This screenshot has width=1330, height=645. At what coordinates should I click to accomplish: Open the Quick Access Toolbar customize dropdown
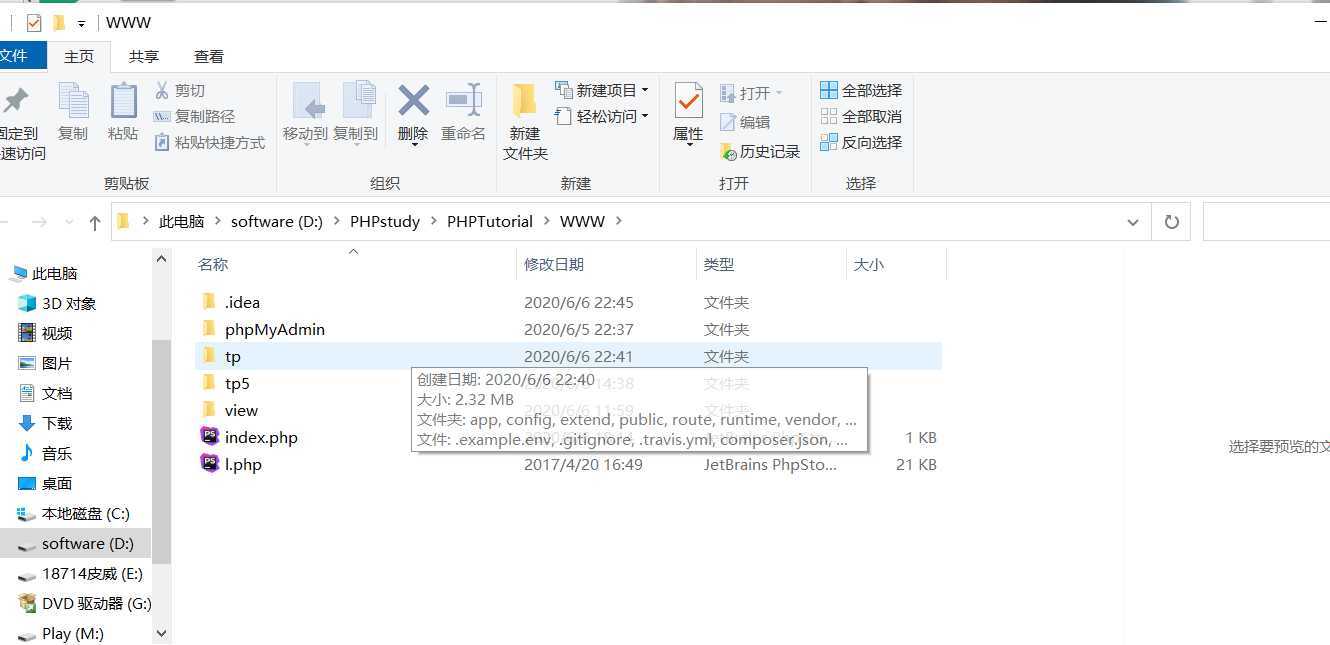click(81, 23)
